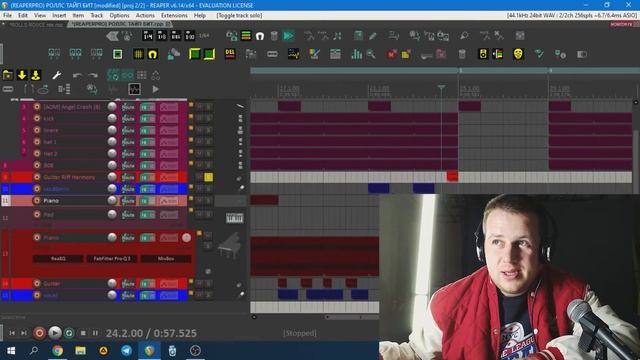Click Guitar track volume knob
Image resolution: width=640 pixels, height=360 pixels.
112,283
